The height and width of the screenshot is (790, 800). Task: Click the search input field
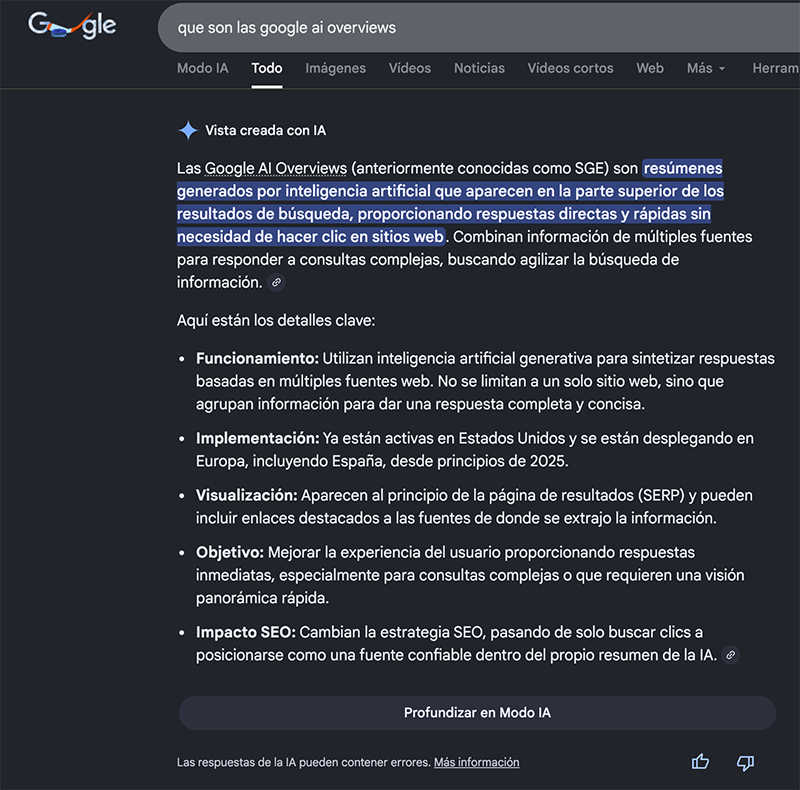400,28
